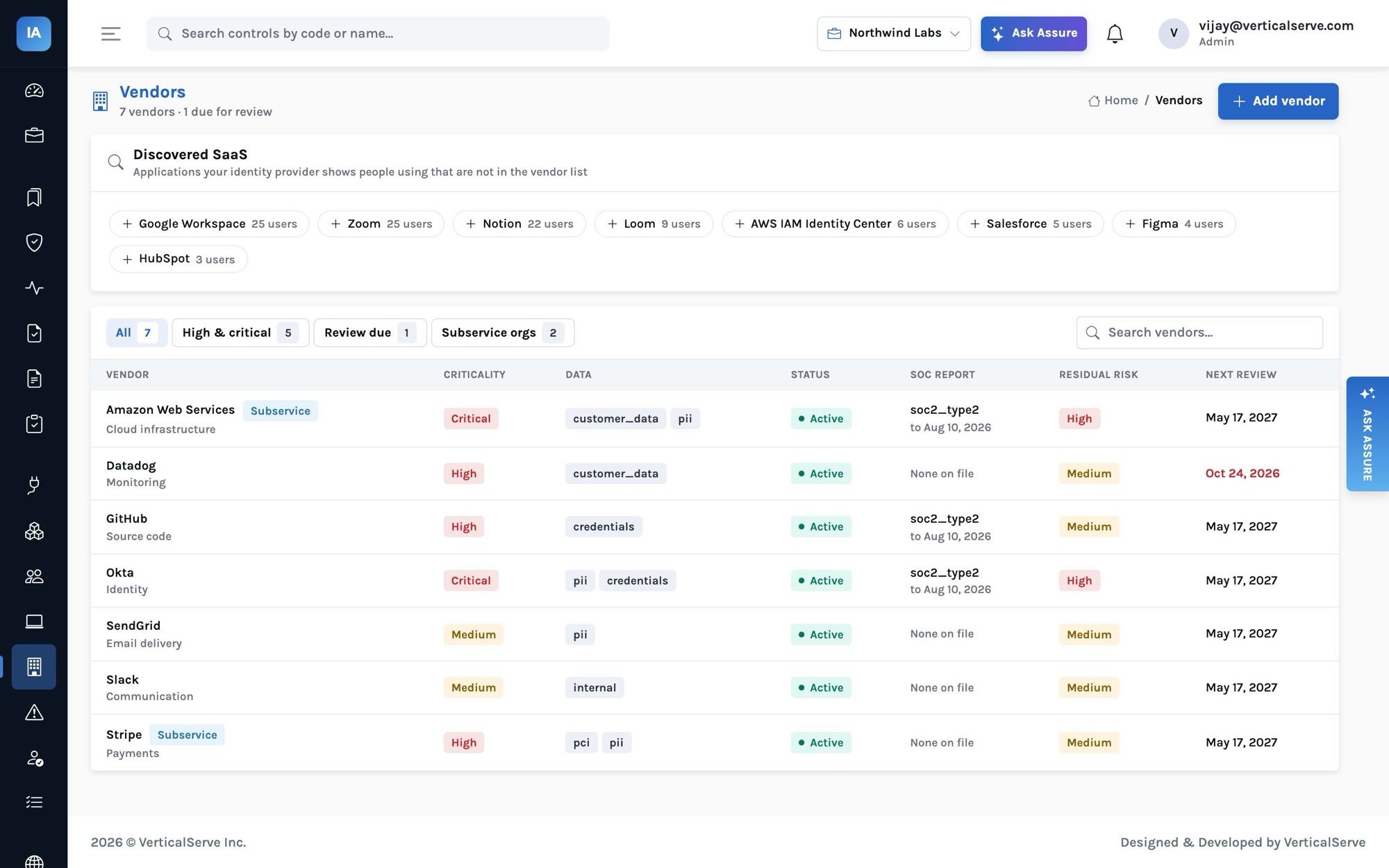Open the task list sidebar icon

[34, 803]
